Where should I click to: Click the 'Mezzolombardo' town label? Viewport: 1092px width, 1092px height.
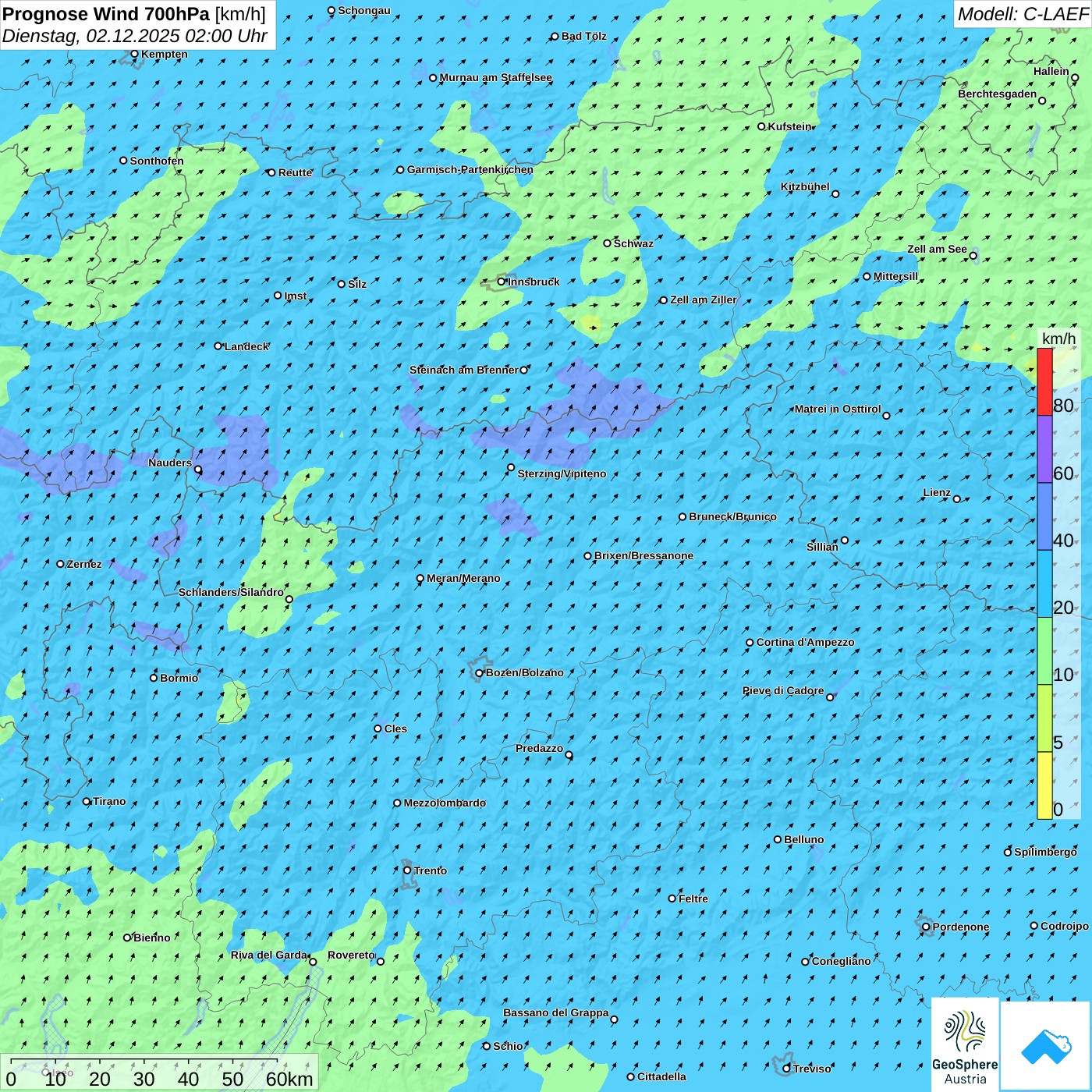tap(445, 803)
